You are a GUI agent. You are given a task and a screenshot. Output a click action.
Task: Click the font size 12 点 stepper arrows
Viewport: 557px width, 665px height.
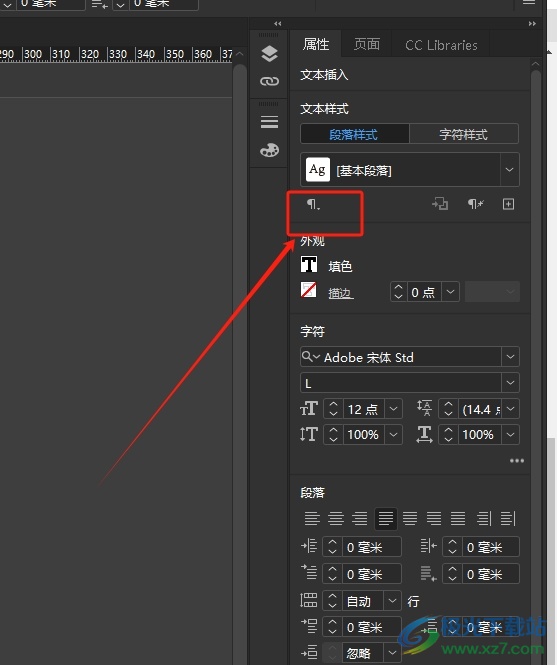[x=333, y=409]
